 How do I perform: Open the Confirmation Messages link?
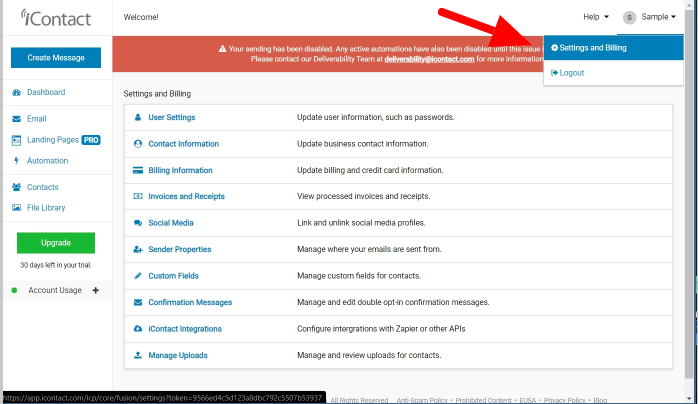(x=190, y=303)
